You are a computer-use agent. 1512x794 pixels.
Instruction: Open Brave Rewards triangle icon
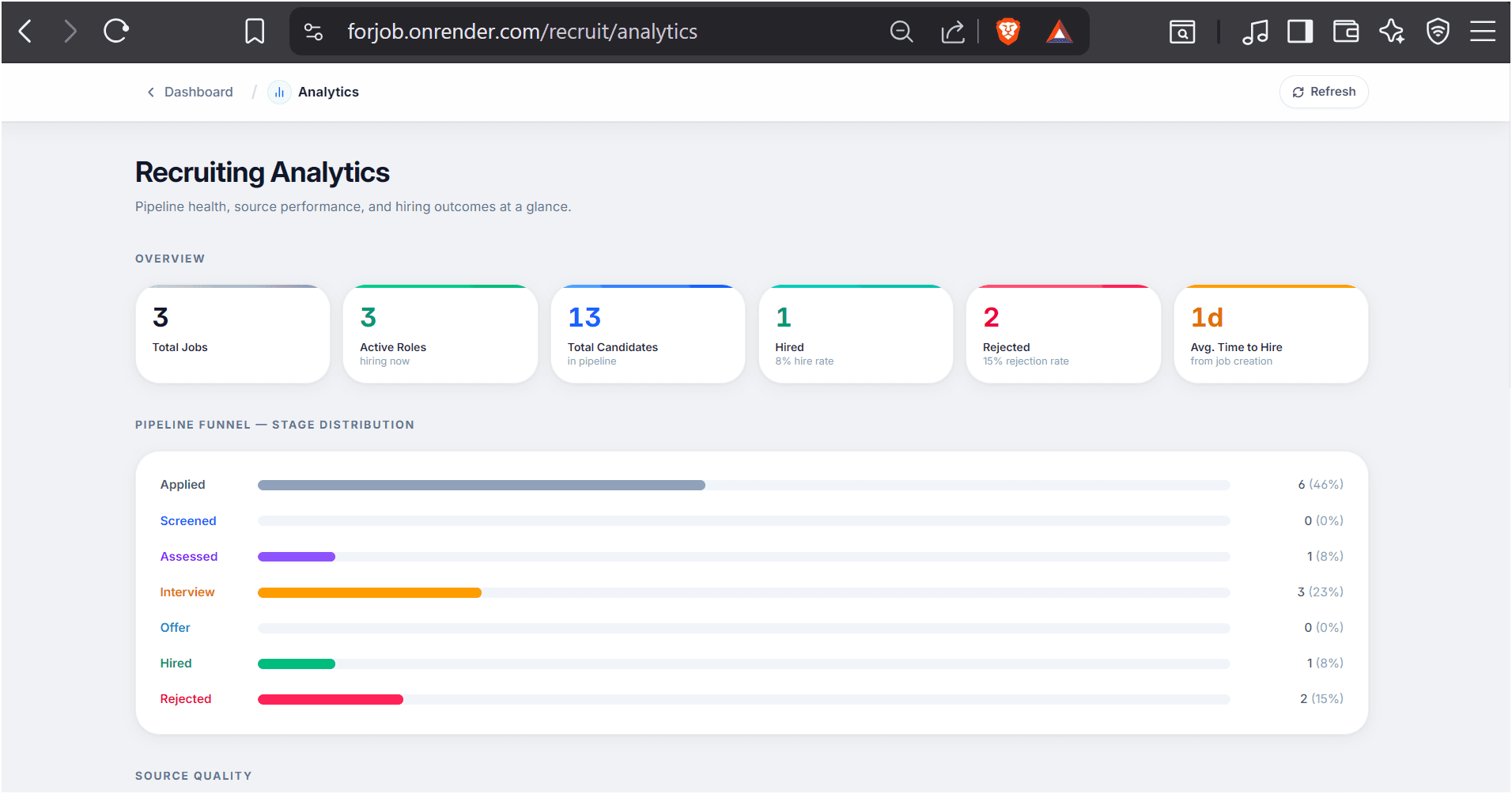coord(1059,32)
